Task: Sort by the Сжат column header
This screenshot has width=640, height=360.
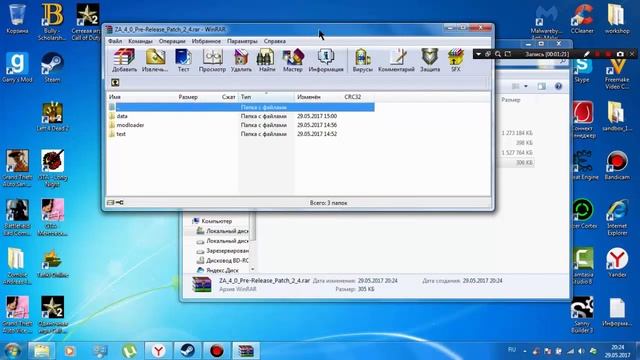Action: pos(228,97)
